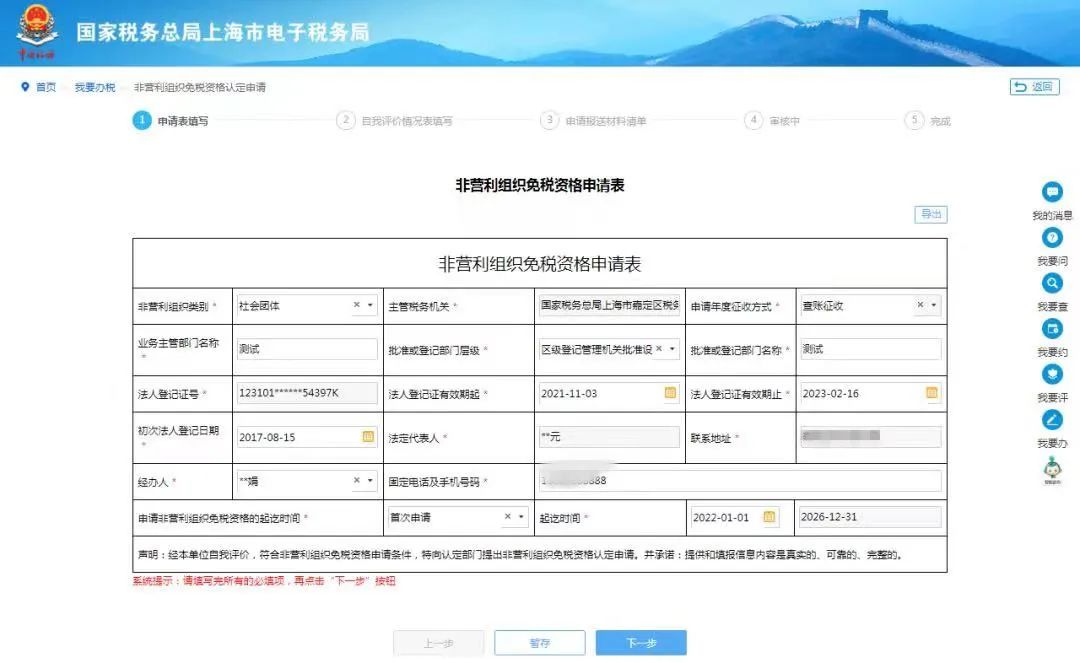The width and height of the screenshot is (1080, 663).
Task: Go to step 4 审核中
Action: pyautogui.click(x=772, y=120)
